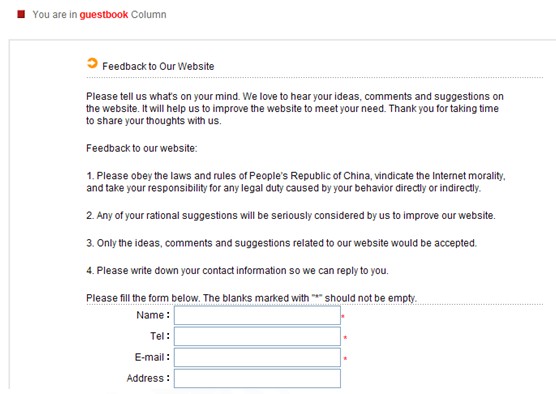Click the red square bullet icon
The height and width of the screenshot is (394, 556).
[x=21, y=14]
